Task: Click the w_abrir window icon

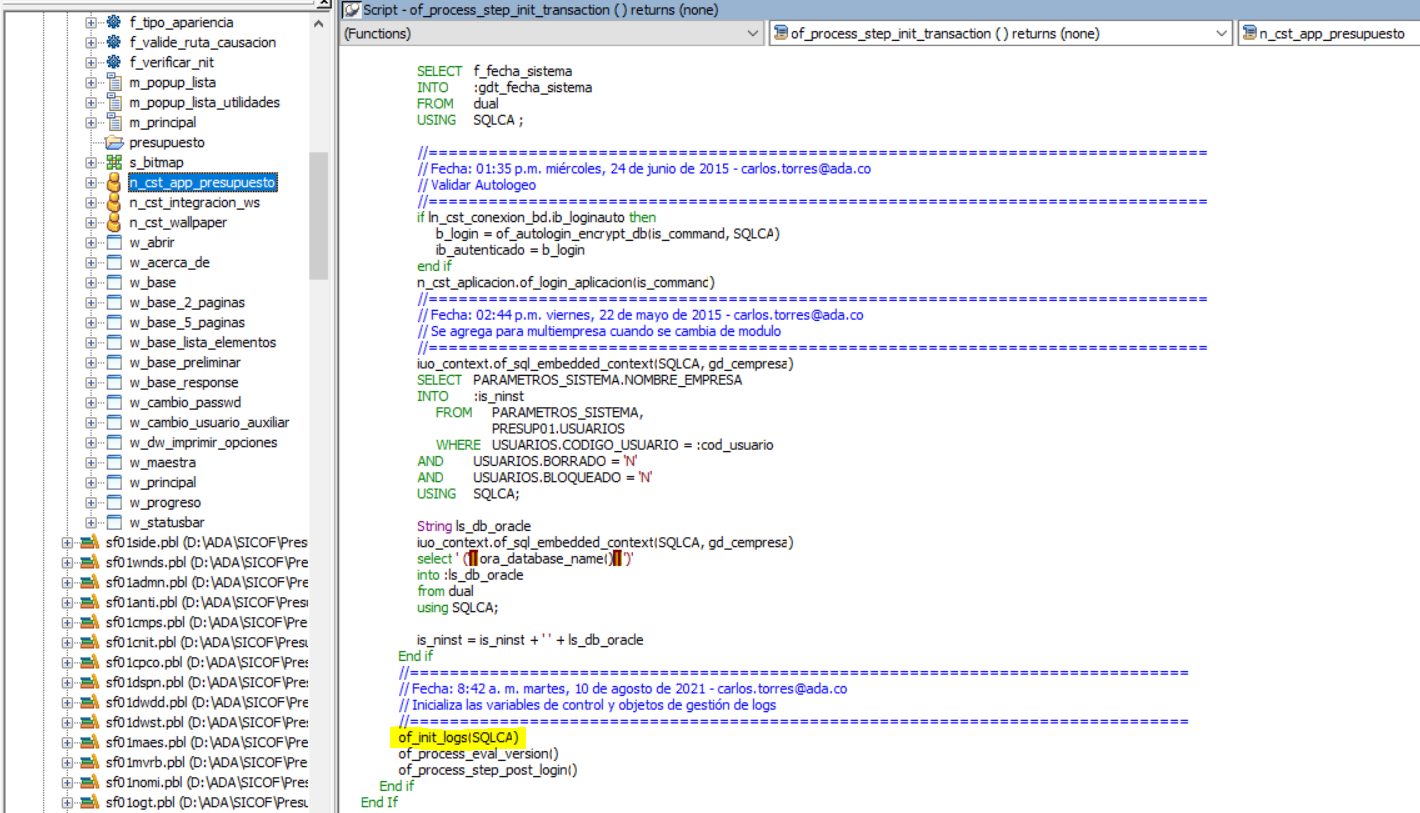Action: (x=114, y=242)
